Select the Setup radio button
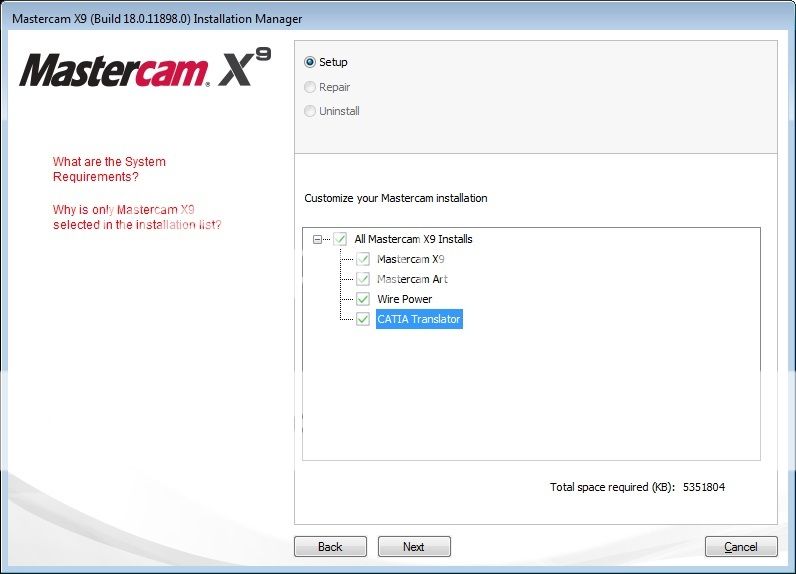The height and width of the screenshot is (574, 796). pos(310,62)
